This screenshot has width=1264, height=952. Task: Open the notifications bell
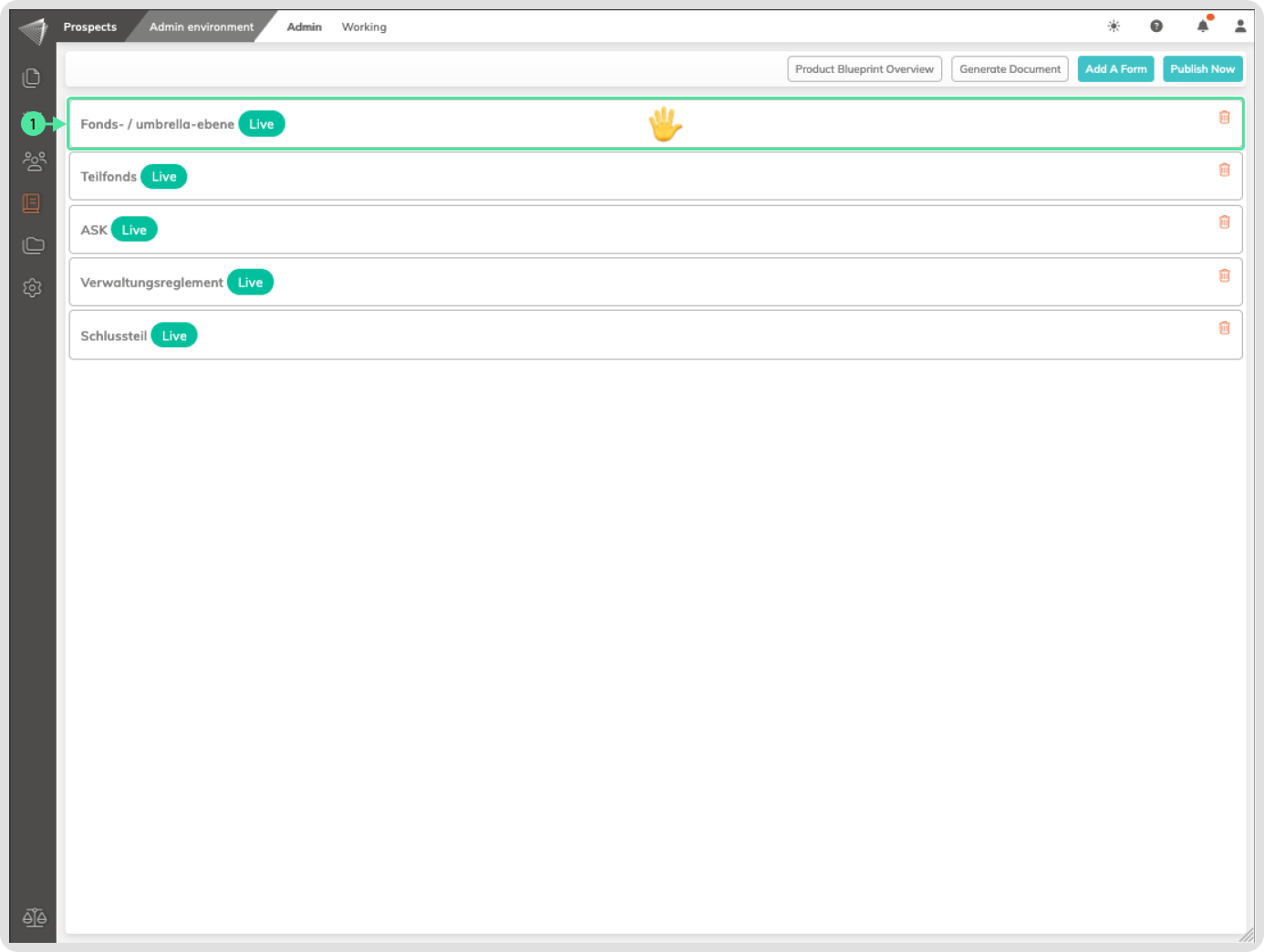click(x=1203, y=26)
